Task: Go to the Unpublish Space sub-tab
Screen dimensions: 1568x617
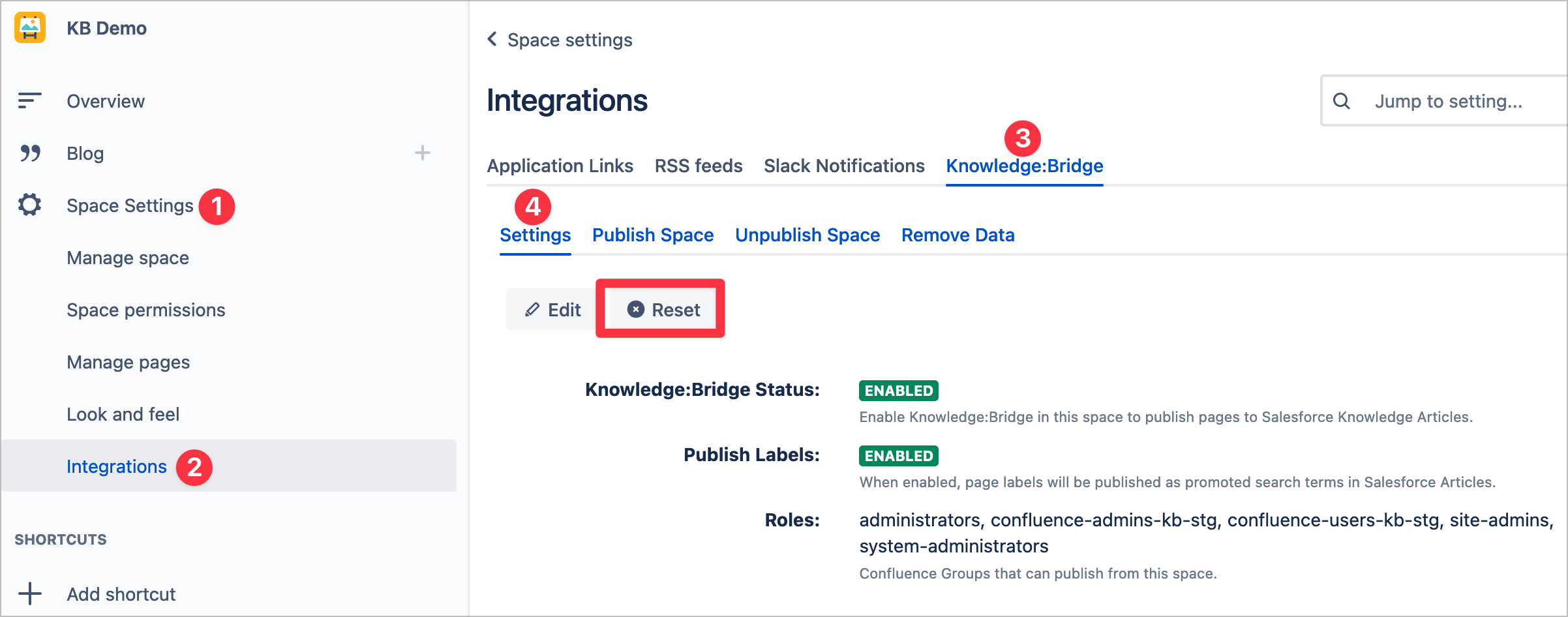Action: pos(807,235)
